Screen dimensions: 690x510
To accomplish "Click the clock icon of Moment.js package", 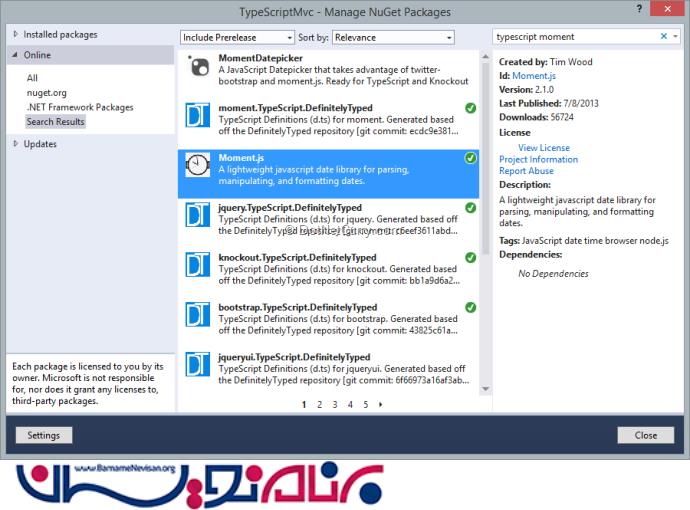I will point(198,165).
